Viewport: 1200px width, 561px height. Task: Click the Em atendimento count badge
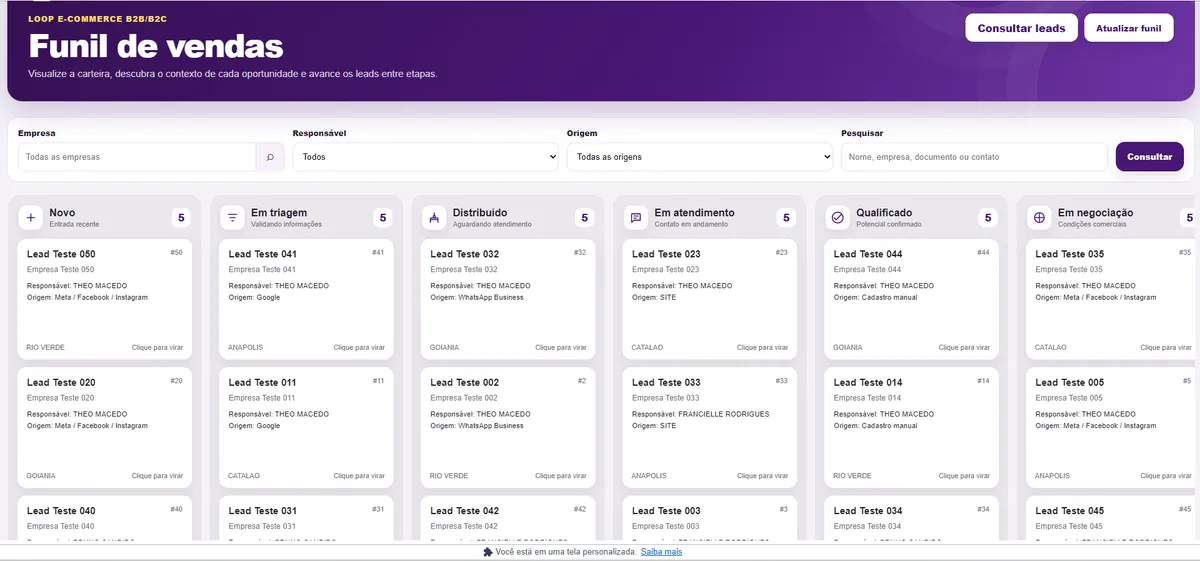(x=786, y=217)
